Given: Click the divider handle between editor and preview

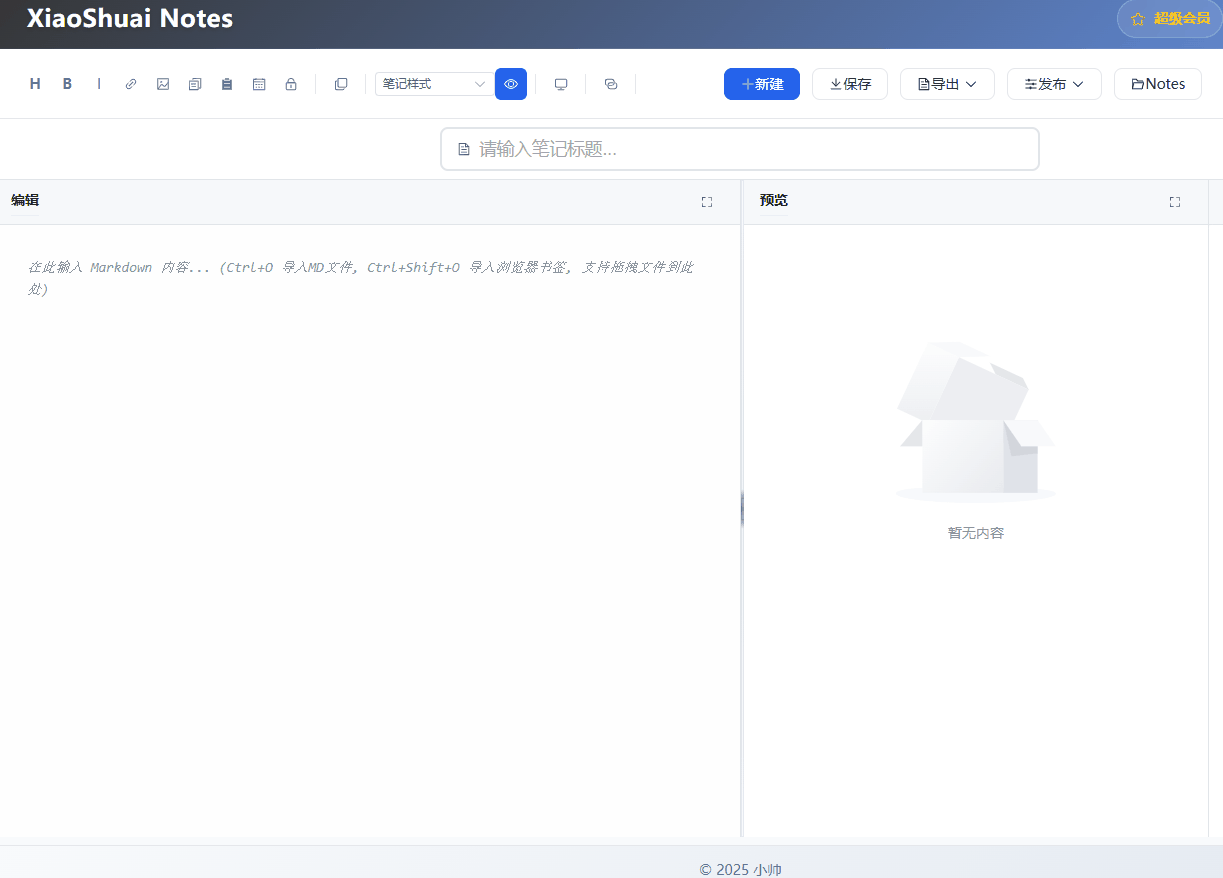Looking at the screenshot, I should pos(742,509).
